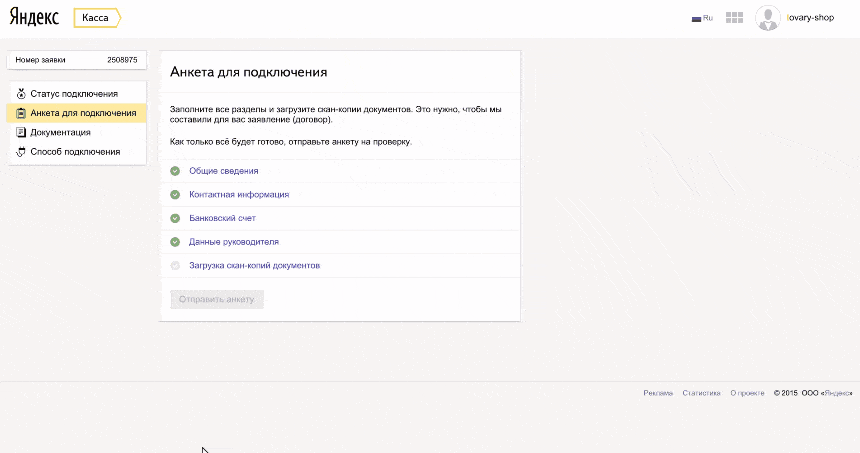Click the medal icon for Статус подключения
Image resolution: width=860 pixels, height=453 pixels.
tap(21, 94)
